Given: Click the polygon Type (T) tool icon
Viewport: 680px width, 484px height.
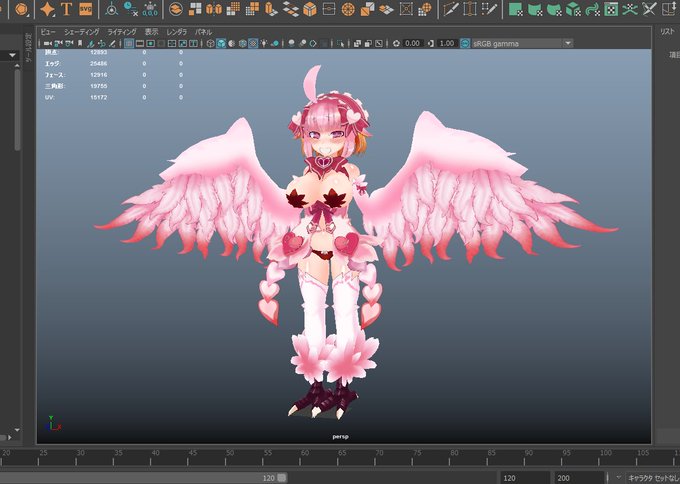Looking at the screenshot, I should pos(66,9).
